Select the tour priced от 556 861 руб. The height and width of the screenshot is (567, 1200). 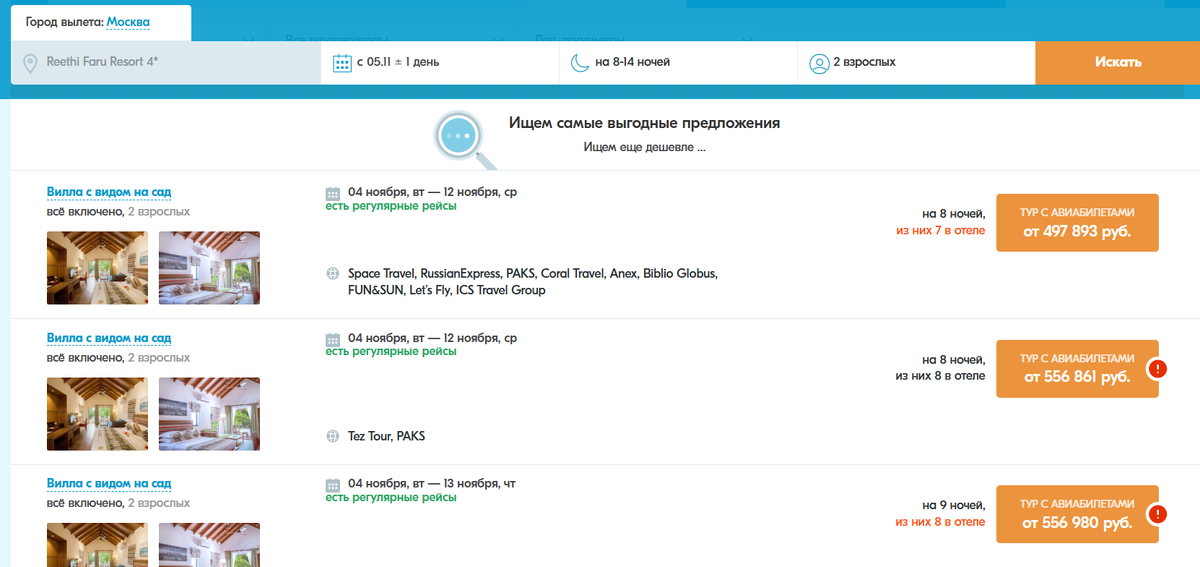(x=1077, y=369)
